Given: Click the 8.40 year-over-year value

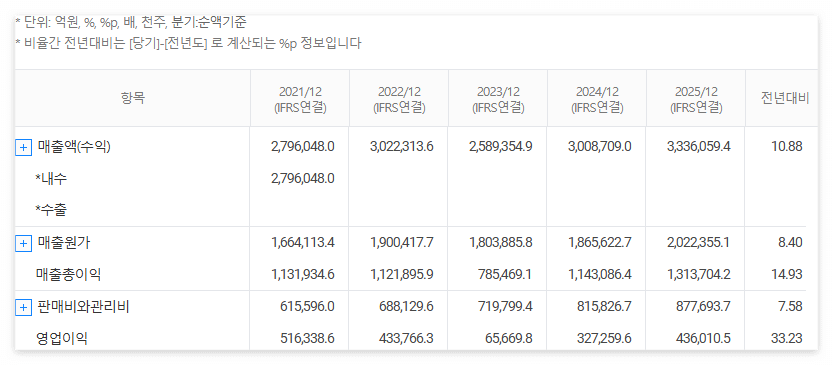Looking at the screenshot, I should pos(789,243).
